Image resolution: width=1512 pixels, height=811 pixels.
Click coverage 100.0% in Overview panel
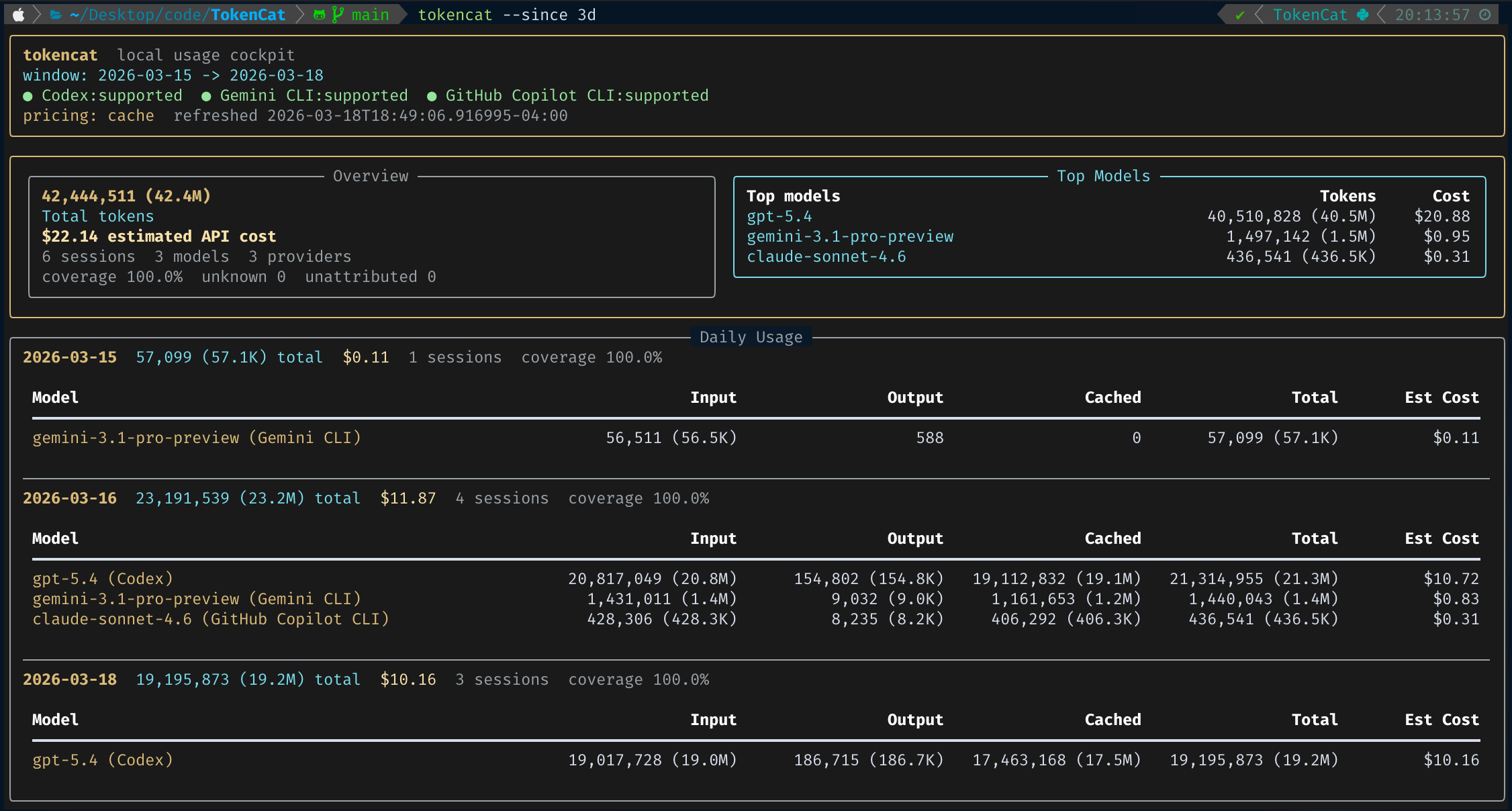click(112, 277)
